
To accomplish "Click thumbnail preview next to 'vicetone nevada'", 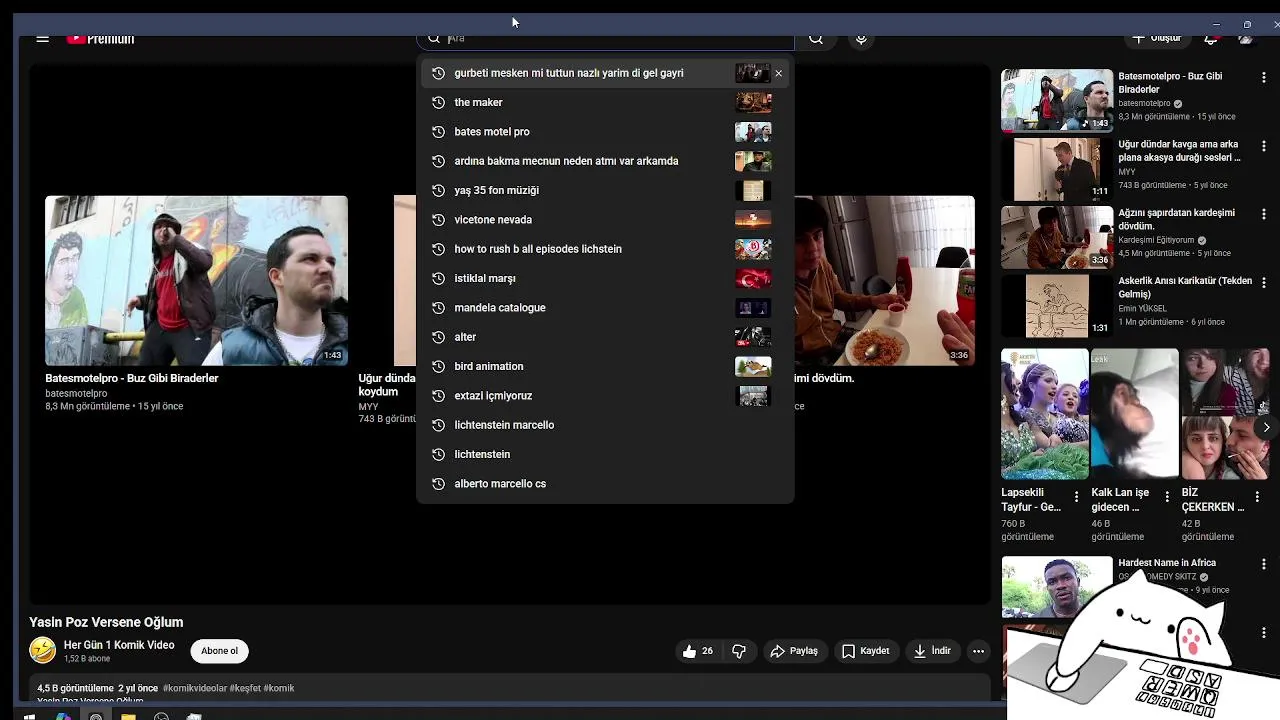I will pos(753,220).
